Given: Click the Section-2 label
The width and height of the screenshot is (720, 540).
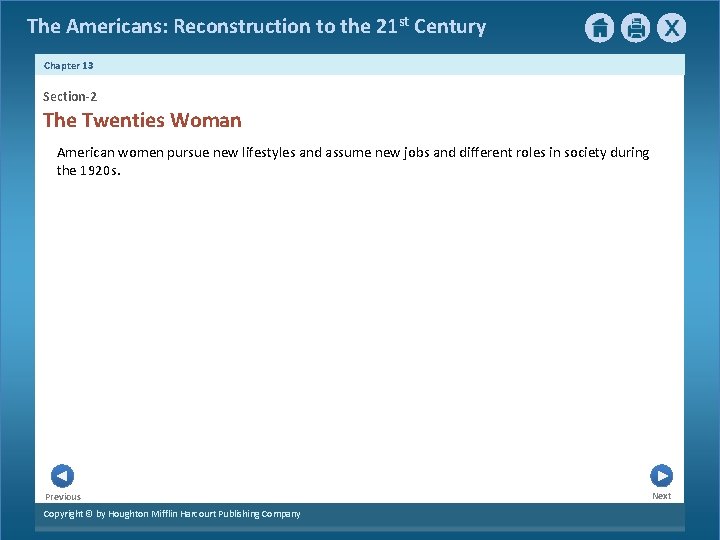Looking at the screenshot, I should coord(70,96).
